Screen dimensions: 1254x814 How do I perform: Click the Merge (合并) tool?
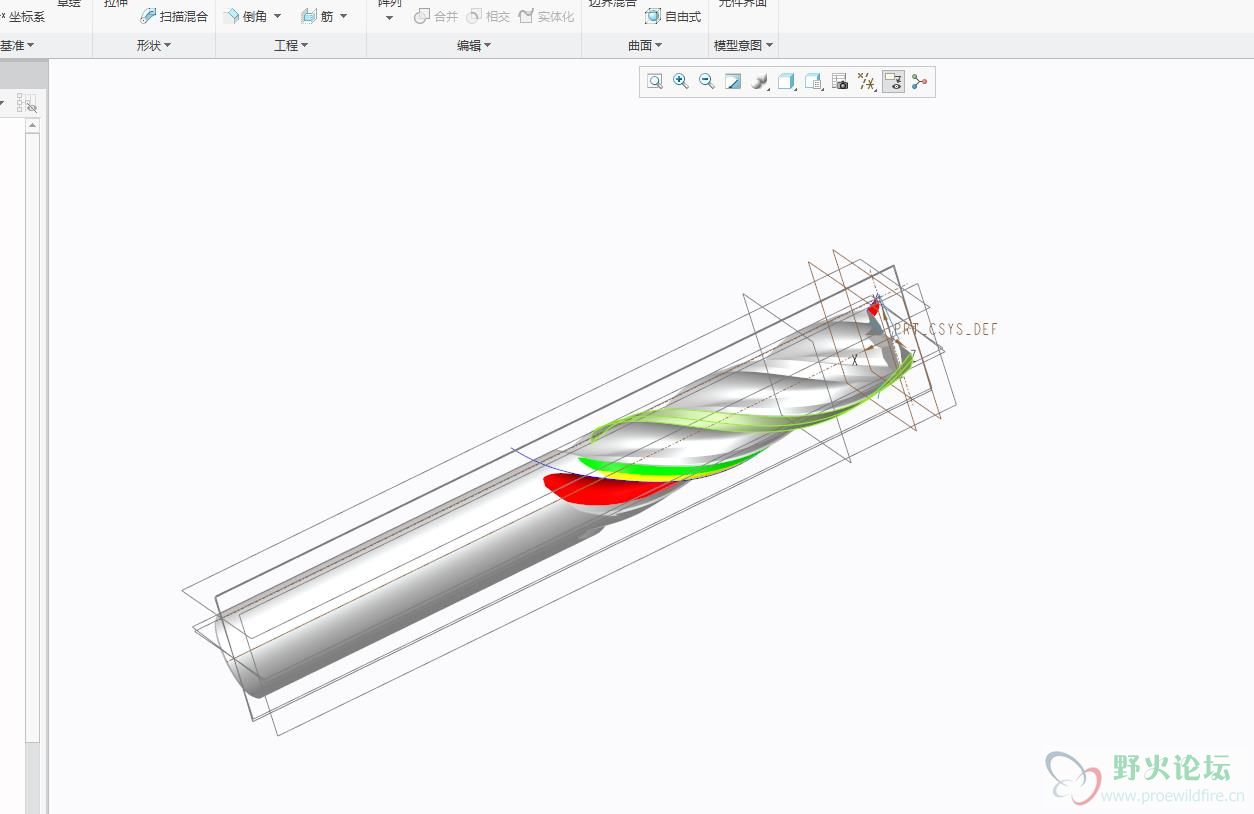436,16
